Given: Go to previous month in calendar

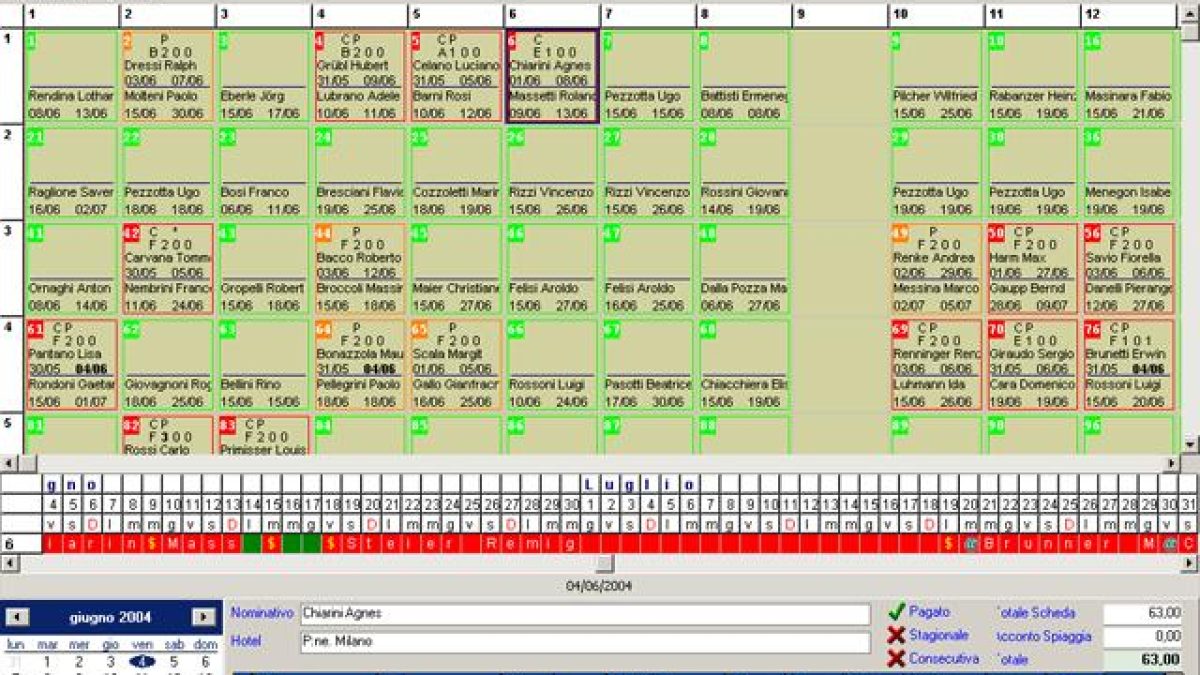Looking at the screenshot, I should coord(18,618).
